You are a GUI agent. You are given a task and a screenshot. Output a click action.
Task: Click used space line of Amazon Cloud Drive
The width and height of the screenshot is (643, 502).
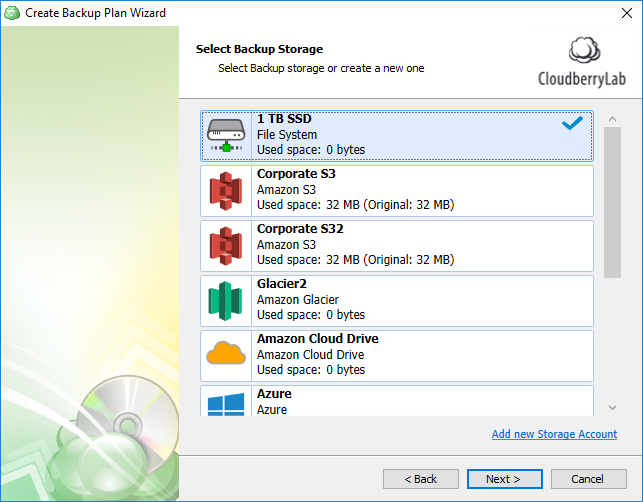[x=311, y=370]
